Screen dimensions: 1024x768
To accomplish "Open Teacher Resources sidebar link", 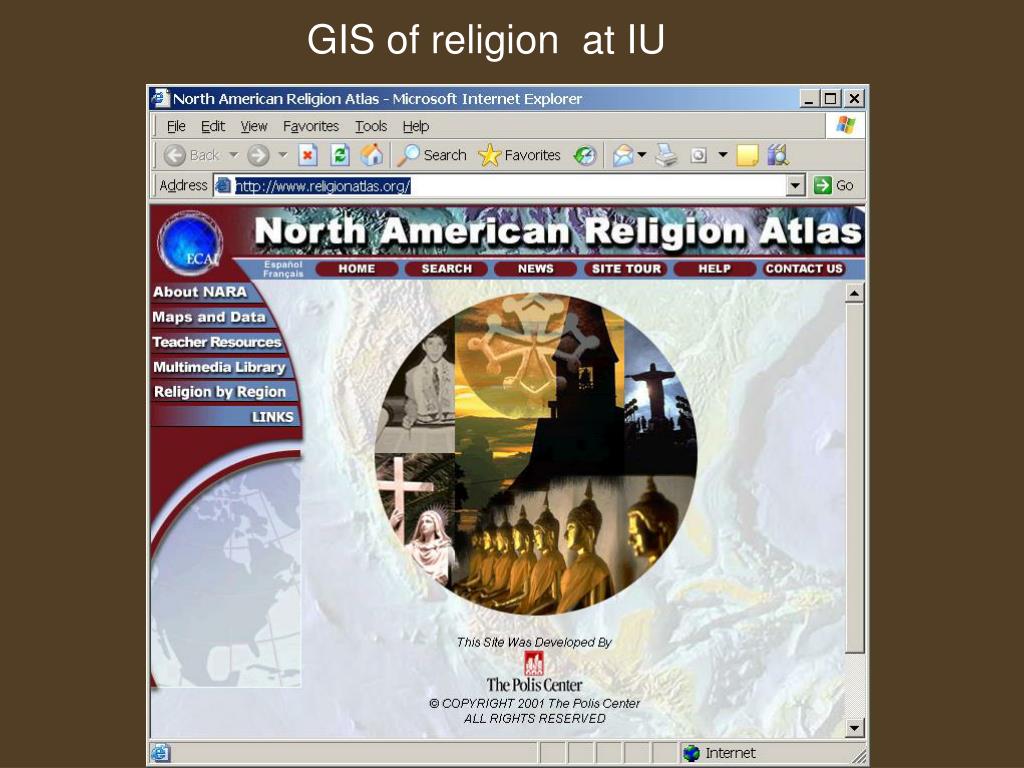I will pos(216,342).
